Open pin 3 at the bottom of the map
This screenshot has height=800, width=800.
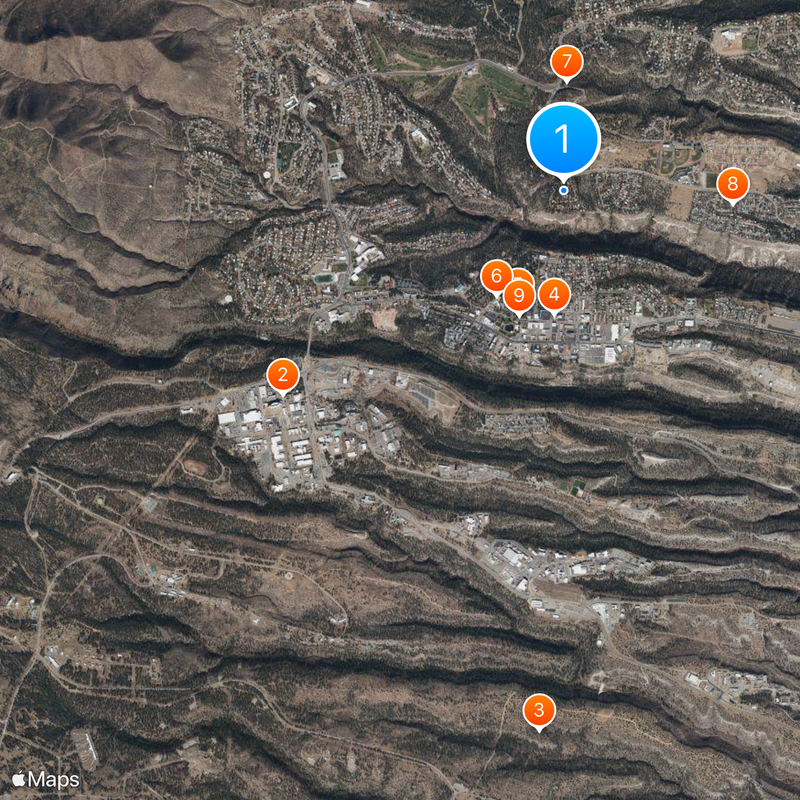pyautogui.click(x=539, y=710)
